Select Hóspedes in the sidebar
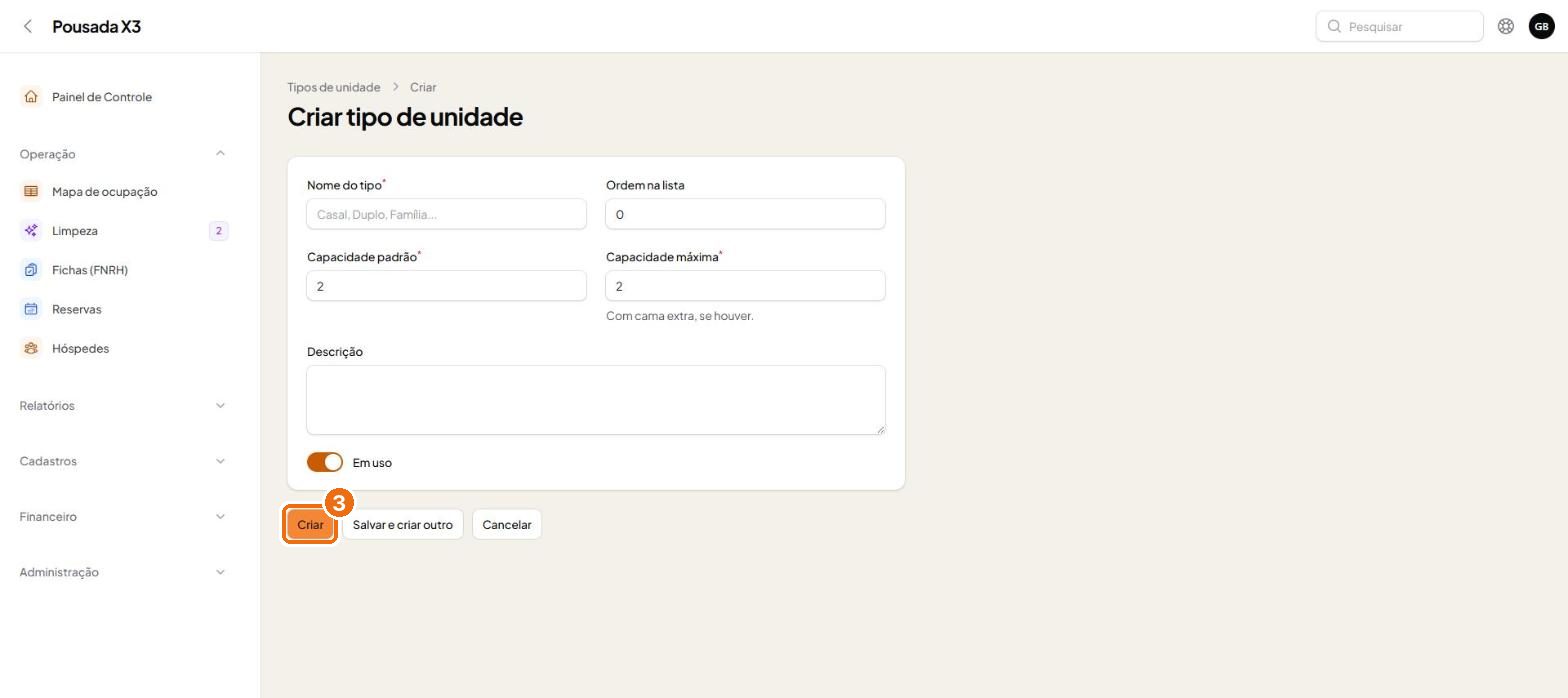This screenshot has height=698, width=1568. coord(124,348)
